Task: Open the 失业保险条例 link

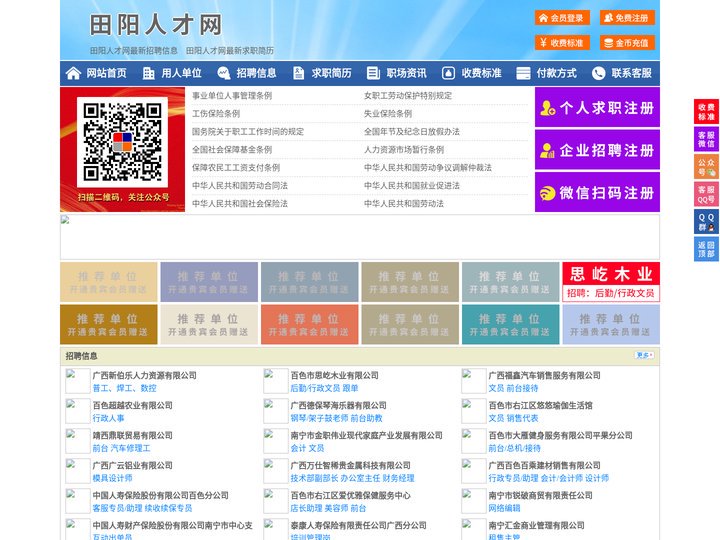Action: tap(388, 113)
